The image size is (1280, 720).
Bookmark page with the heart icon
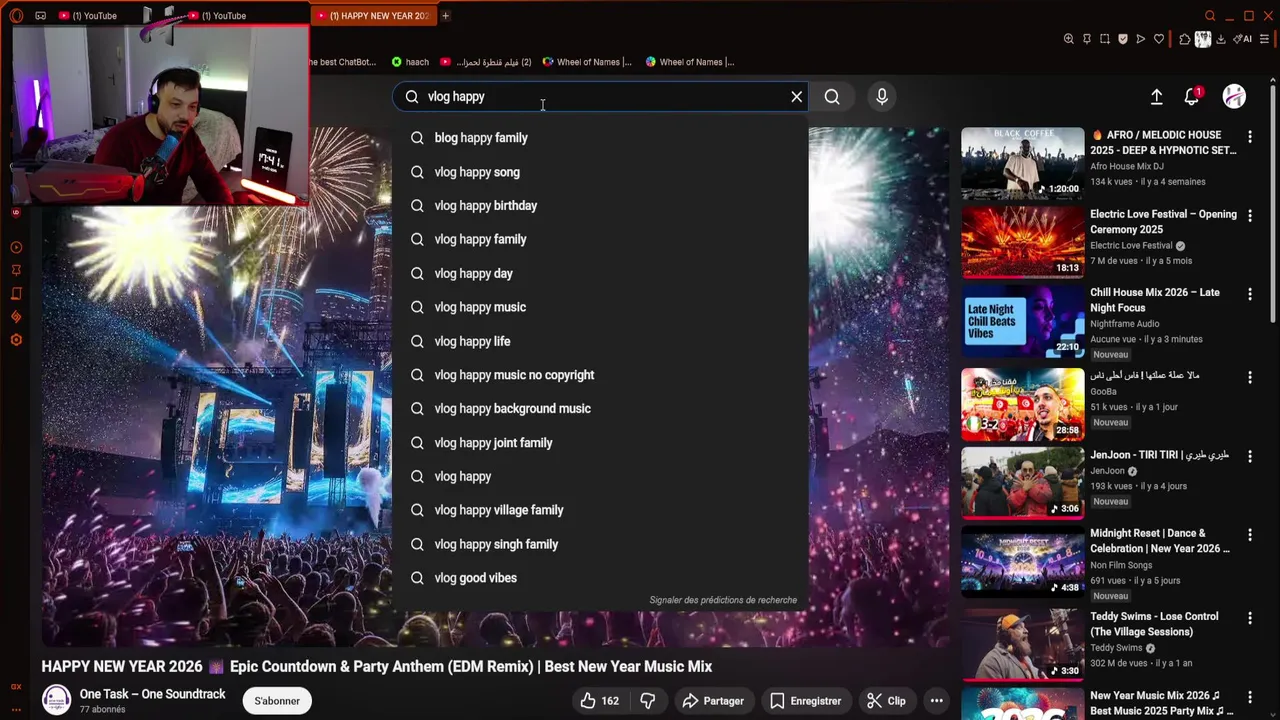[x=1159, y=39]
